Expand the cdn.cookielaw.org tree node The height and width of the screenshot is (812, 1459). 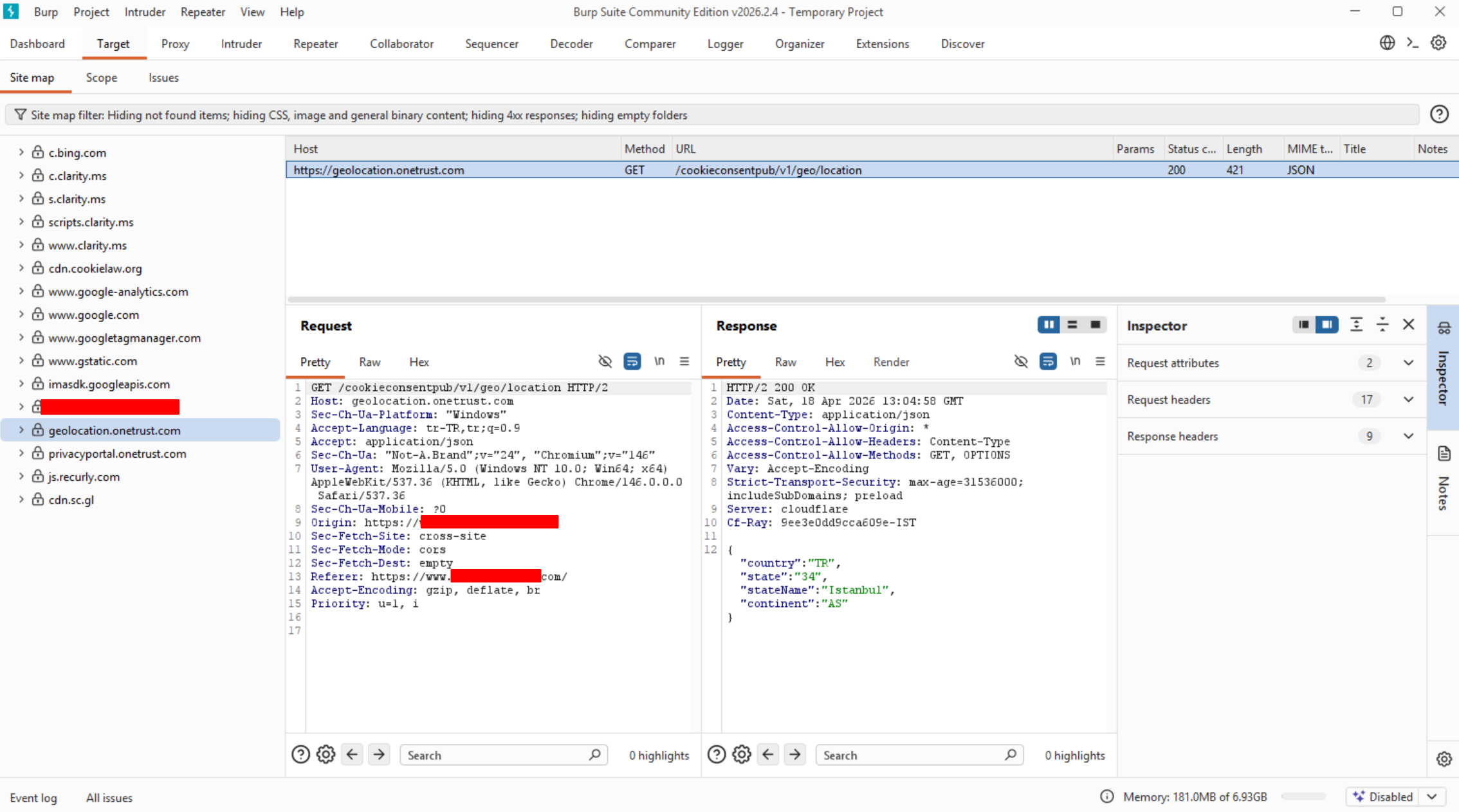tap(21, 267)
